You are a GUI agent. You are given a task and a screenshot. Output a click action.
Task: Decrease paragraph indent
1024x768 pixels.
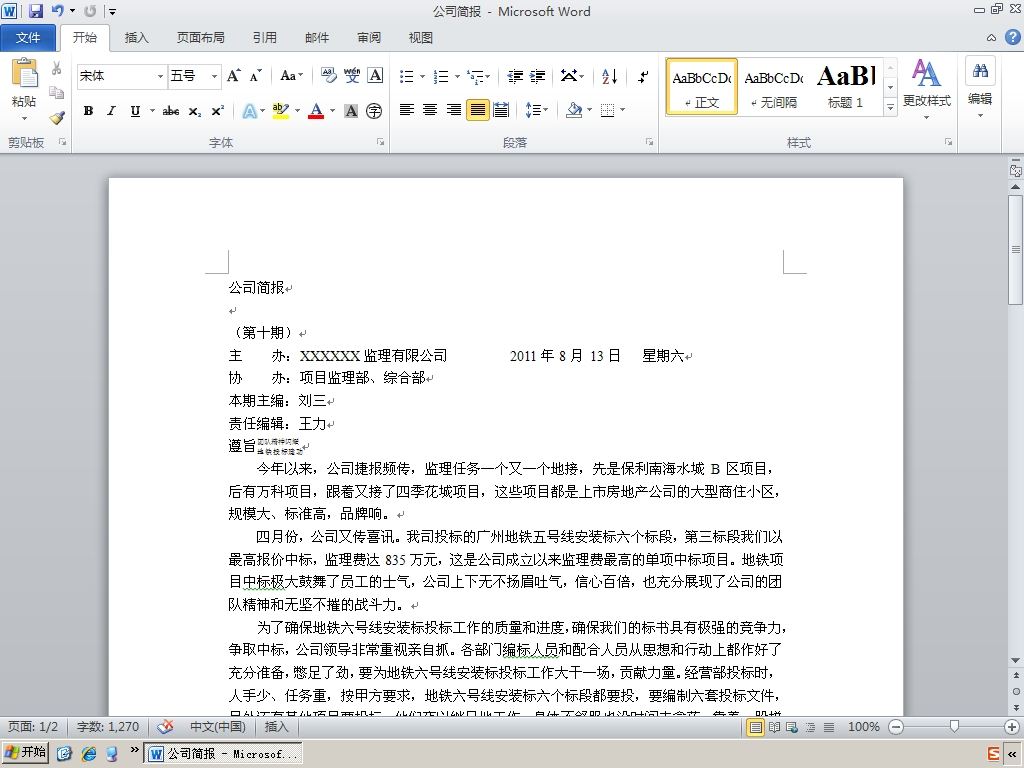pyautogui.click(x=515, y=76)
